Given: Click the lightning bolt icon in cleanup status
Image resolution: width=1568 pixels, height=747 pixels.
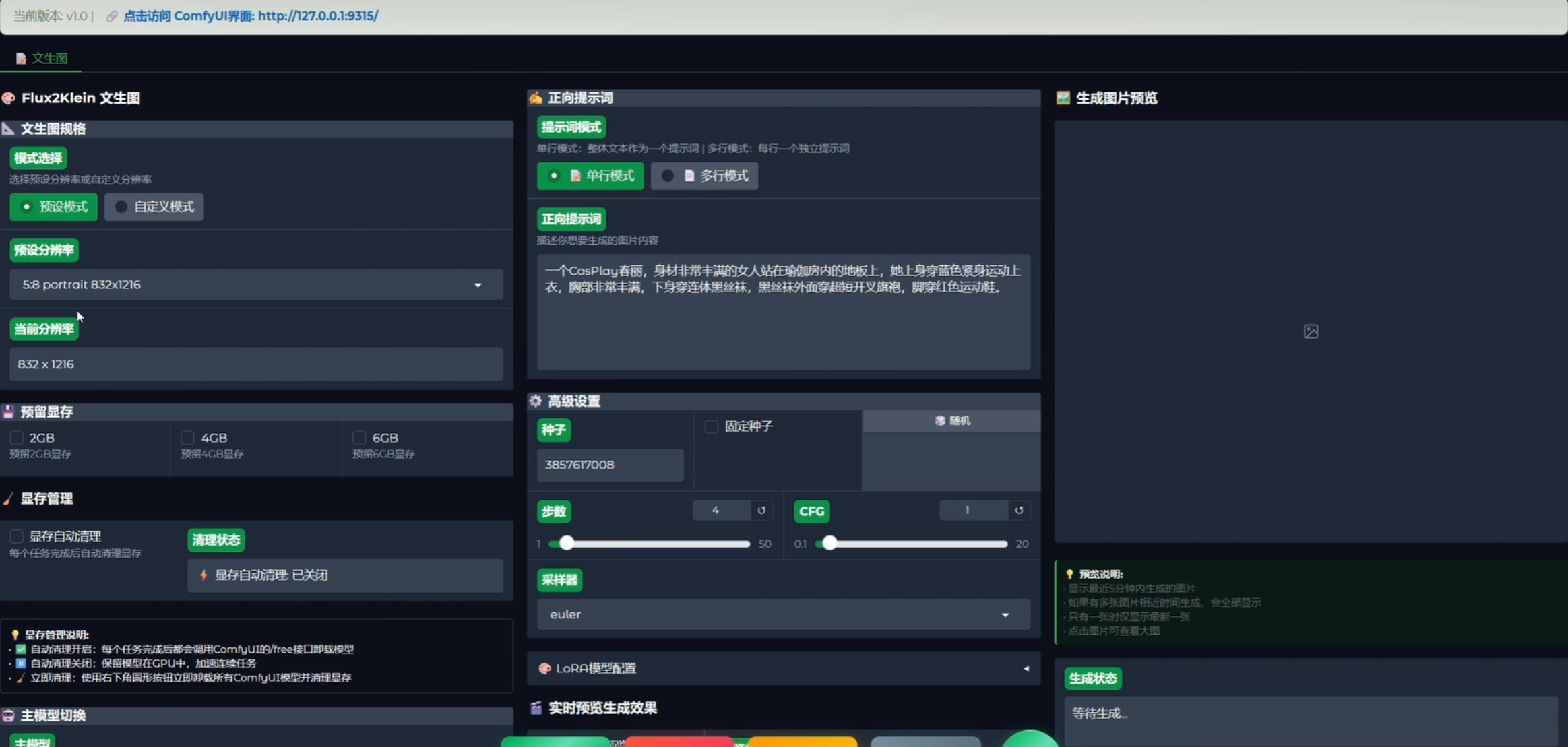Looking at the screenshot, I should click(x=203, y=575).
